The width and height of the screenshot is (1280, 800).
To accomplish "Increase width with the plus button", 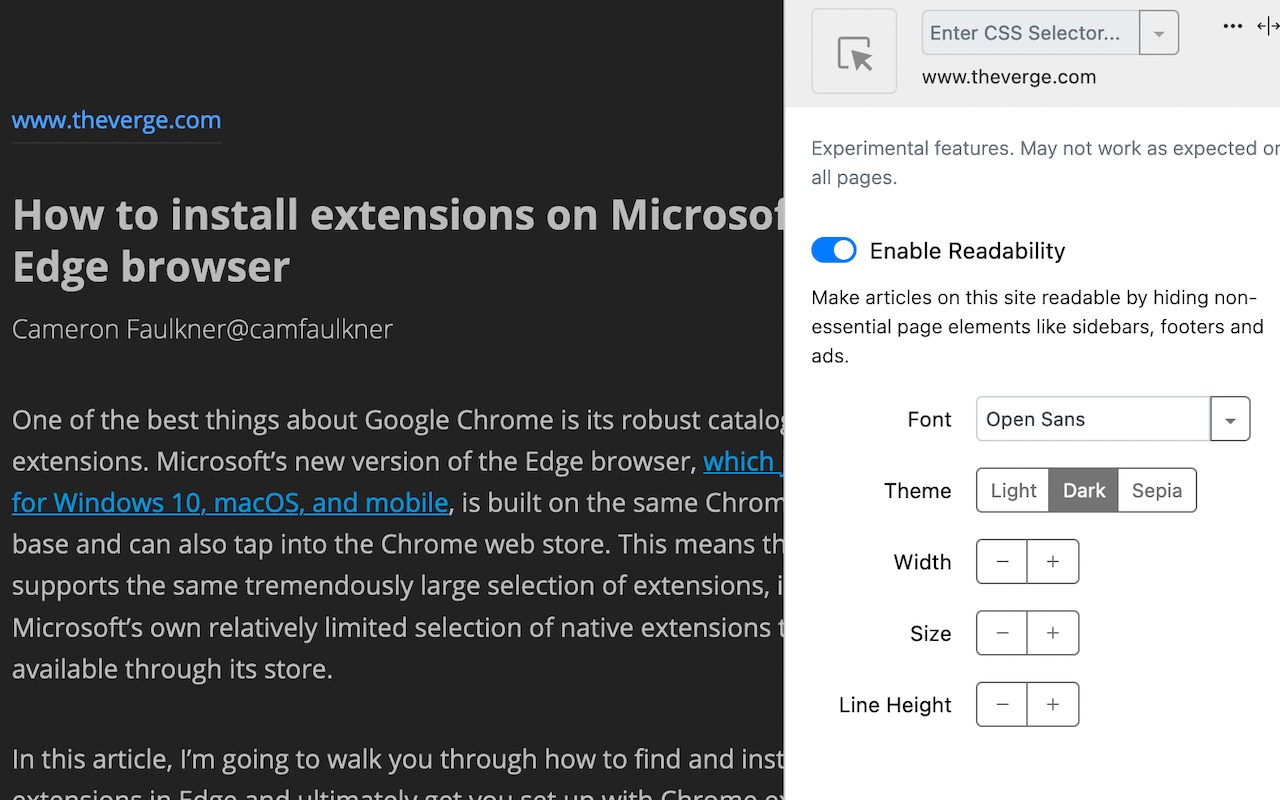I will [1053, 562].
